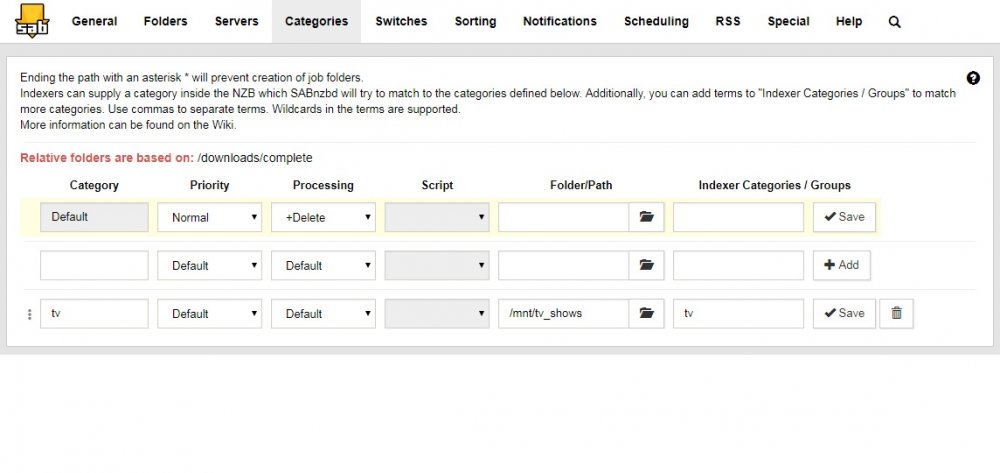This screenshot has width=1000, height=473.
Task: Click the Priority column header
Action: tap(209, 186)
